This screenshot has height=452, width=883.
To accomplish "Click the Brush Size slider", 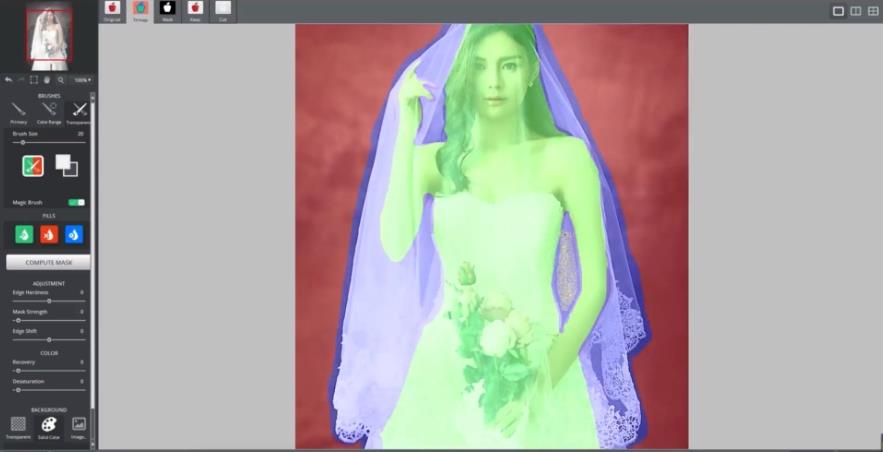I will (48, 143).
